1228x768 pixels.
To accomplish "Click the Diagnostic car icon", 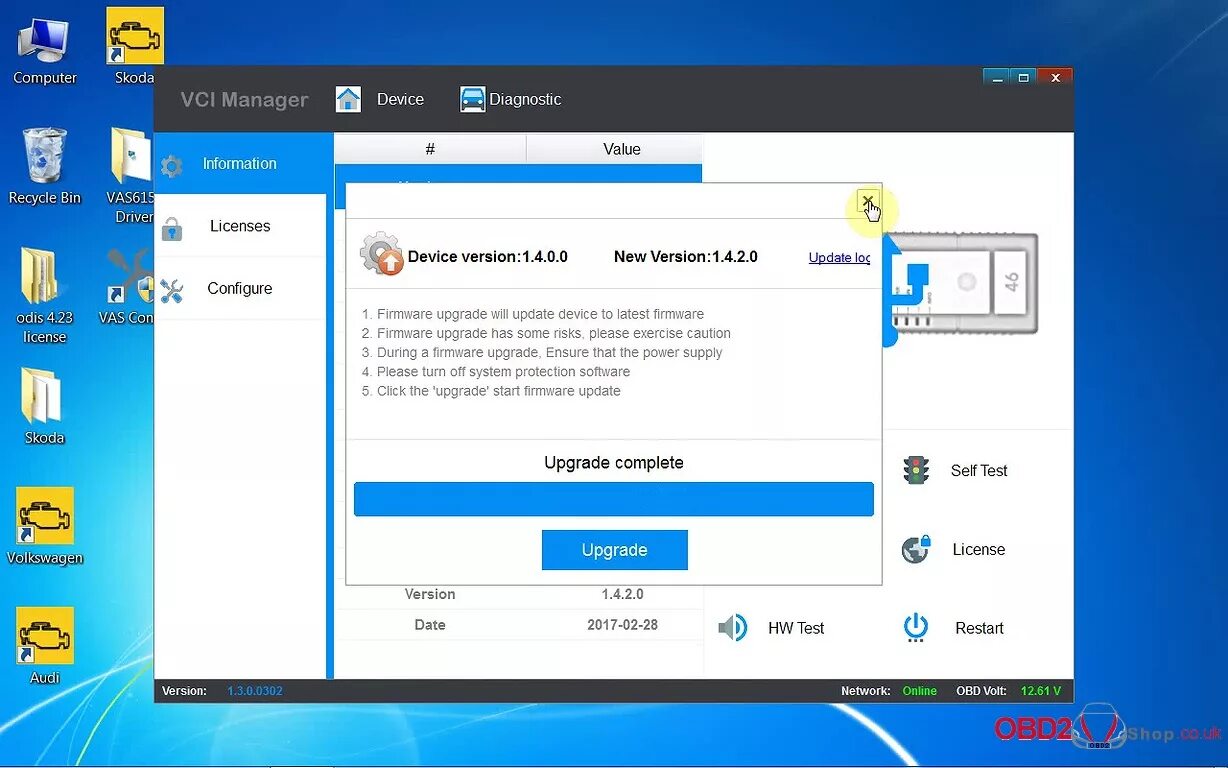I will point(472,99).
